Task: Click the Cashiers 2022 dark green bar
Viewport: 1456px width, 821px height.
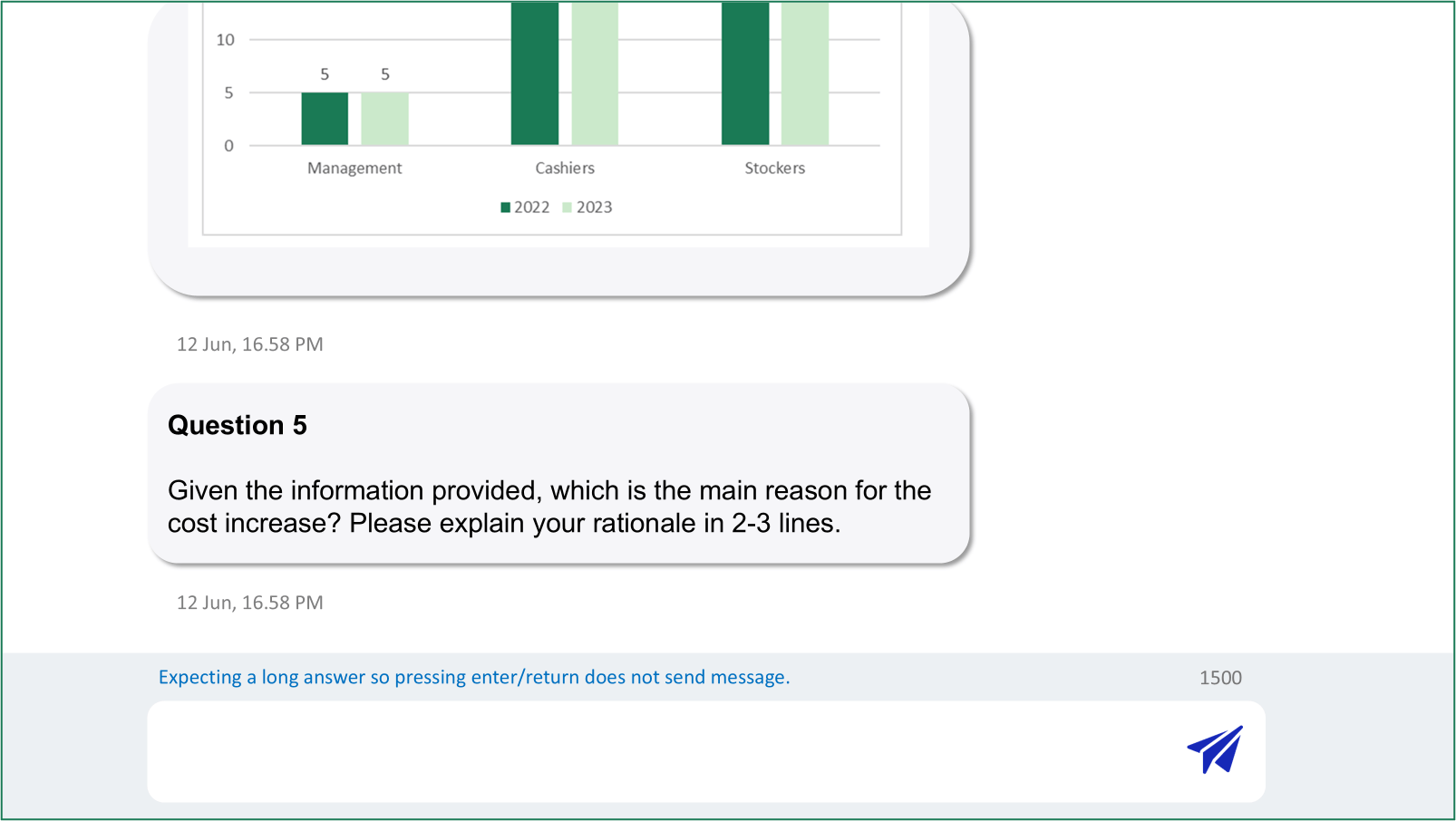Action: (x=535, y=72)
